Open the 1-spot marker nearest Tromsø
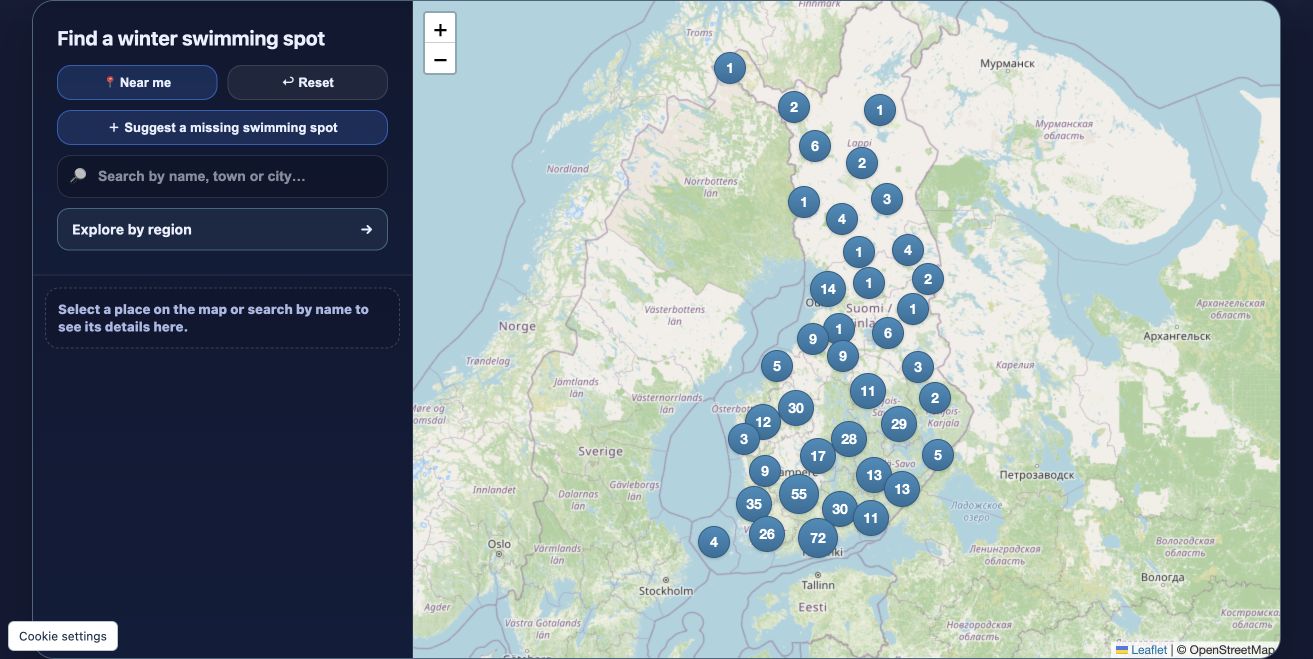Image resolution: width=1313 pixels, height=659 pixels. pos(730,68)
